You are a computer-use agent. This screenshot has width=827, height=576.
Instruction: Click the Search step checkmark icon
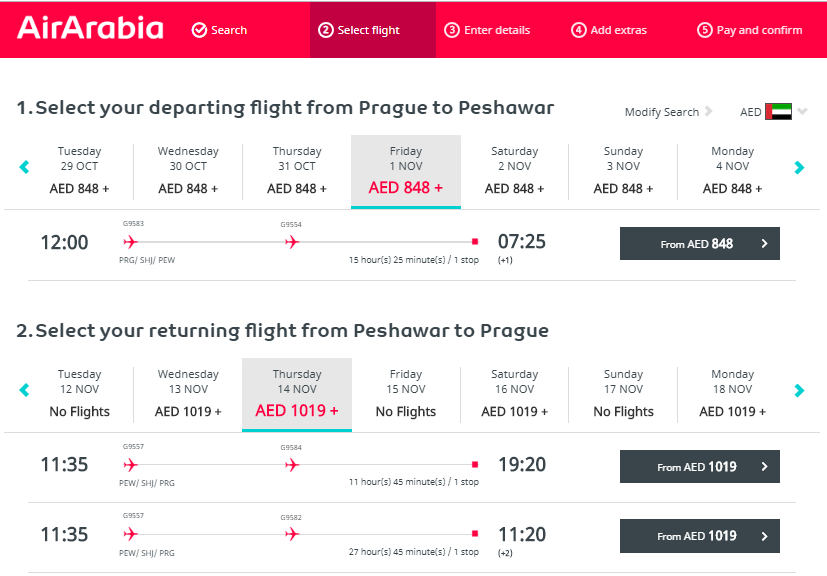tap(199, 30)
